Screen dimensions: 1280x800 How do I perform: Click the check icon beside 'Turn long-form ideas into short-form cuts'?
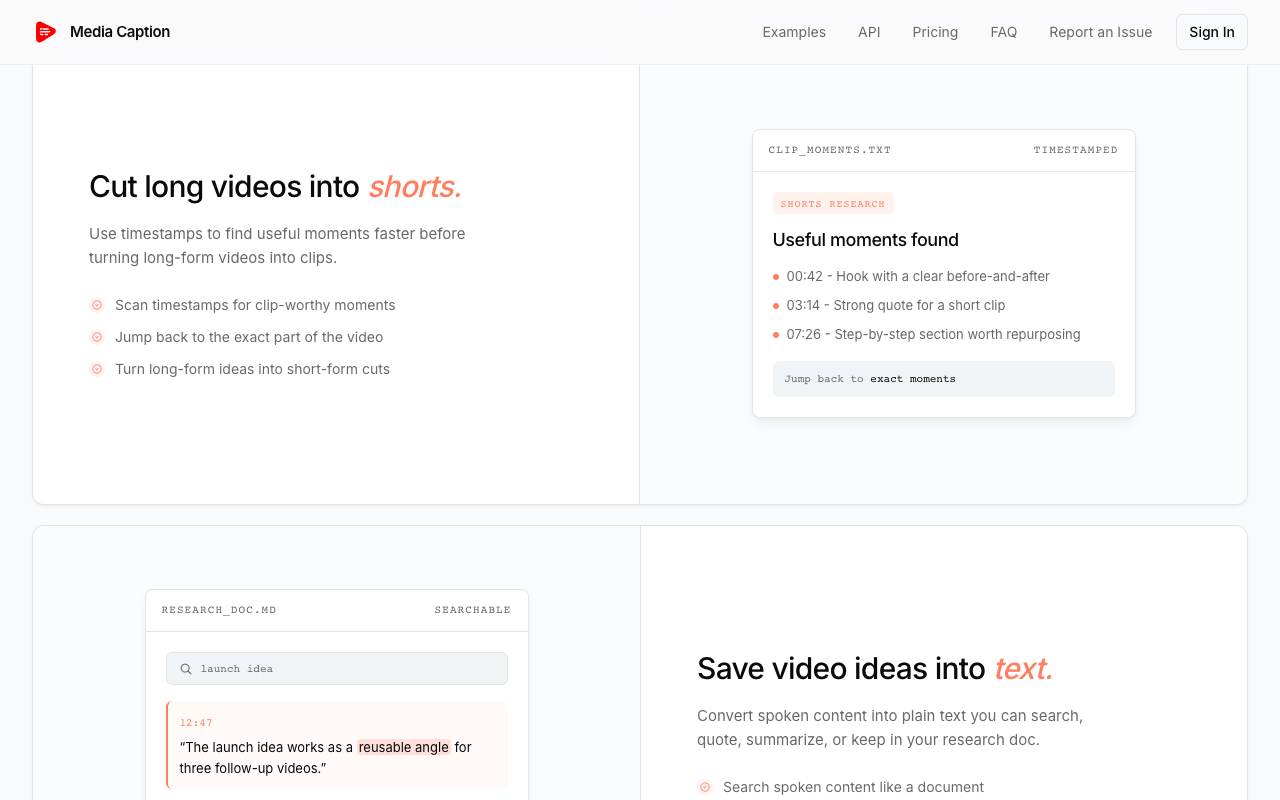(97, 369)
